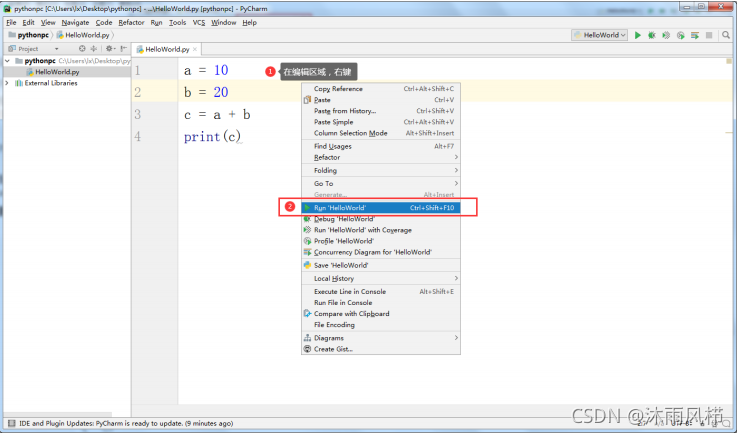Select Run 'HelloWorld' with Coverage entry
The image size is (738, 434).
pos(381,230)
